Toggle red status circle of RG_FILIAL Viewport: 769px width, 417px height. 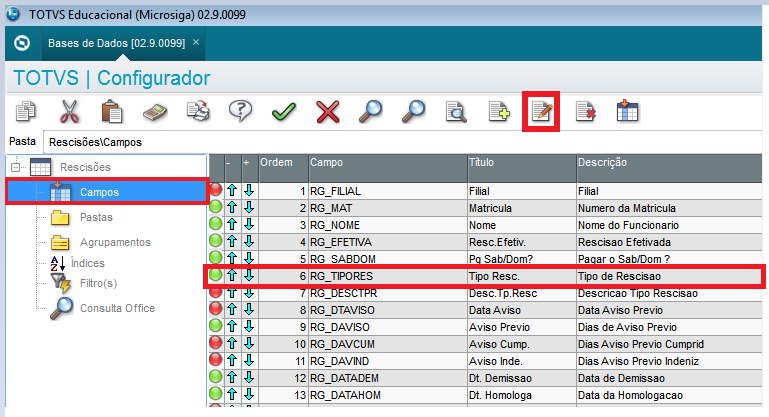(216, 190)
